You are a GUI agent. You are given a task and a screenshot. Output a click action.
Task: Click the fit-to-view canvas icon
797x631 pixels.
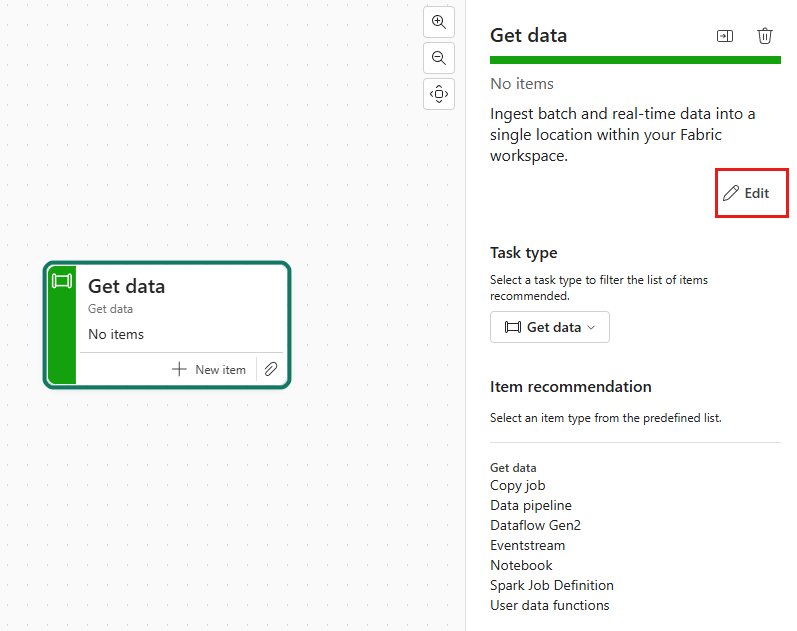click(438, 94)
